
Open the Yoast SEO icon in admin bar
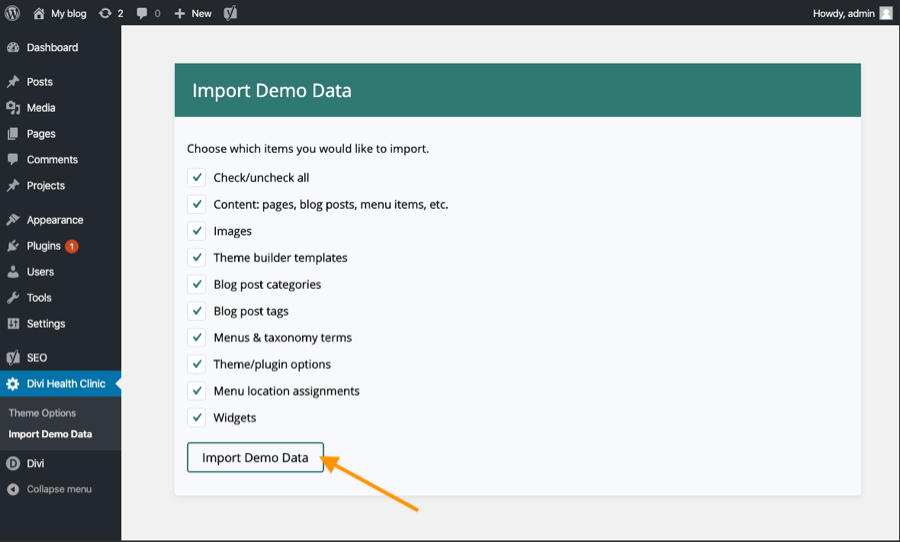[230, 13]
